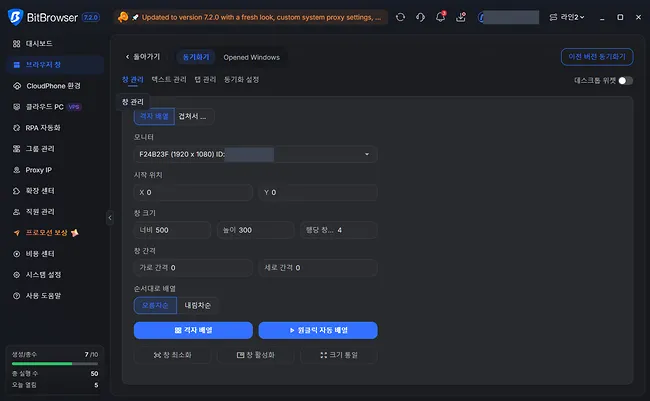
Task: Select 창 관리 sub-tab
Action: click(133, 80)
